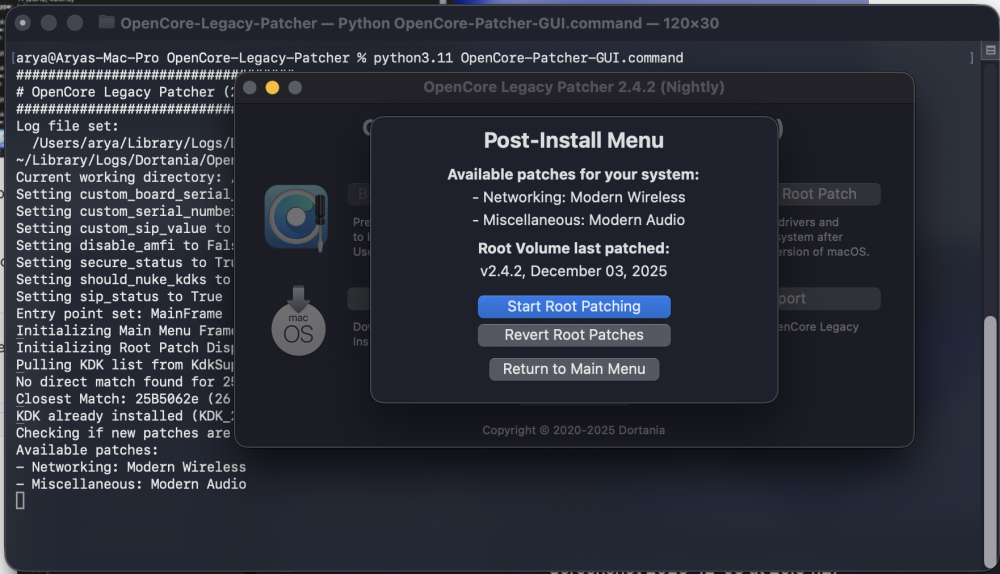Click the 'Miscellaneous: Modern Audio' patch line in the dialog
This screenshot has height=574, width=1000.
(578, 220)
